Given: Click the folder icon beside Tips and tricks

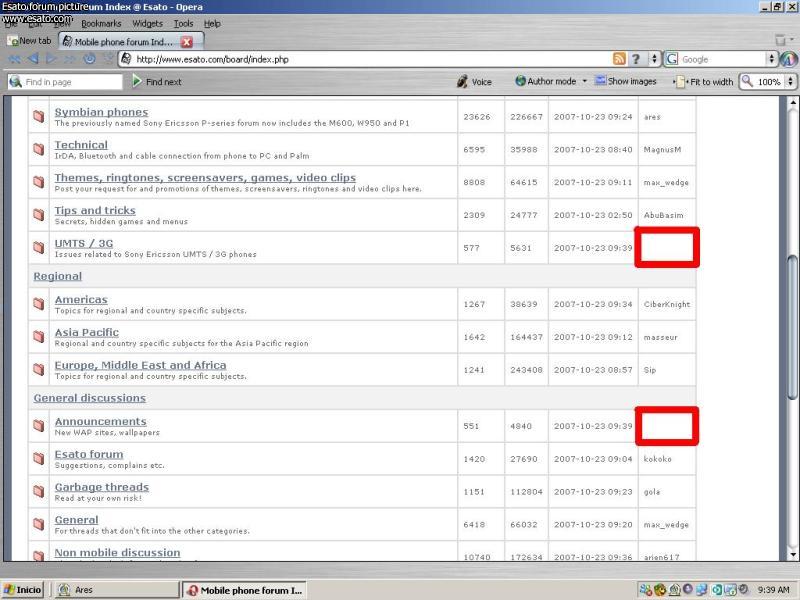Looking at the screenshot, I should point(39,214).
